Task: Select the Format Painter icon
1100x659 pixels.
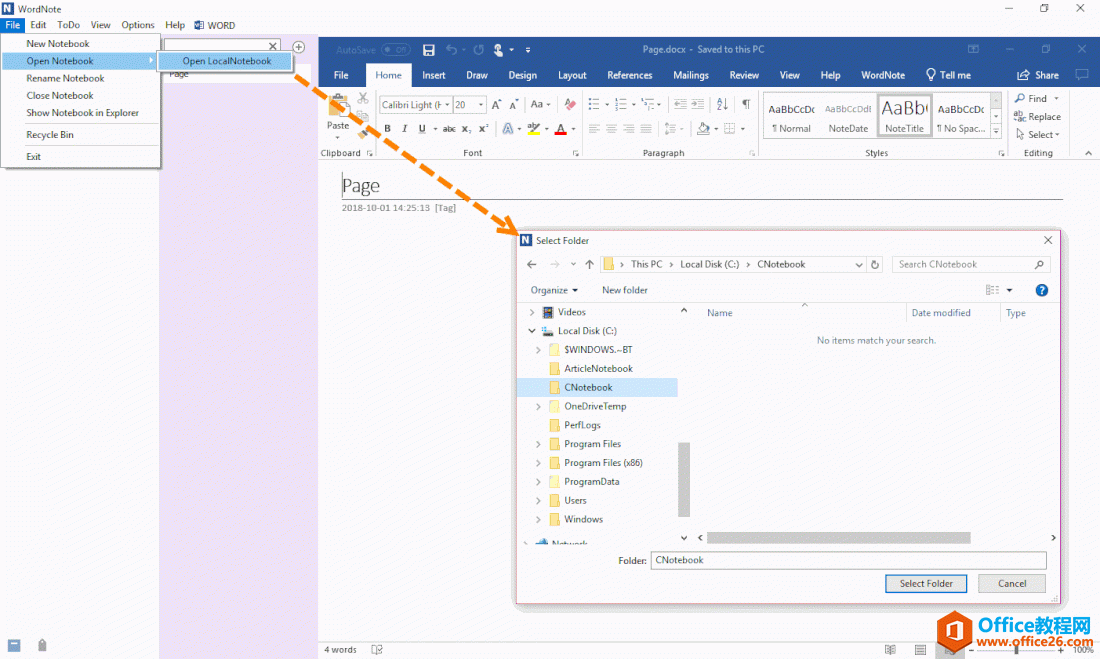Action: pos(363,133)
